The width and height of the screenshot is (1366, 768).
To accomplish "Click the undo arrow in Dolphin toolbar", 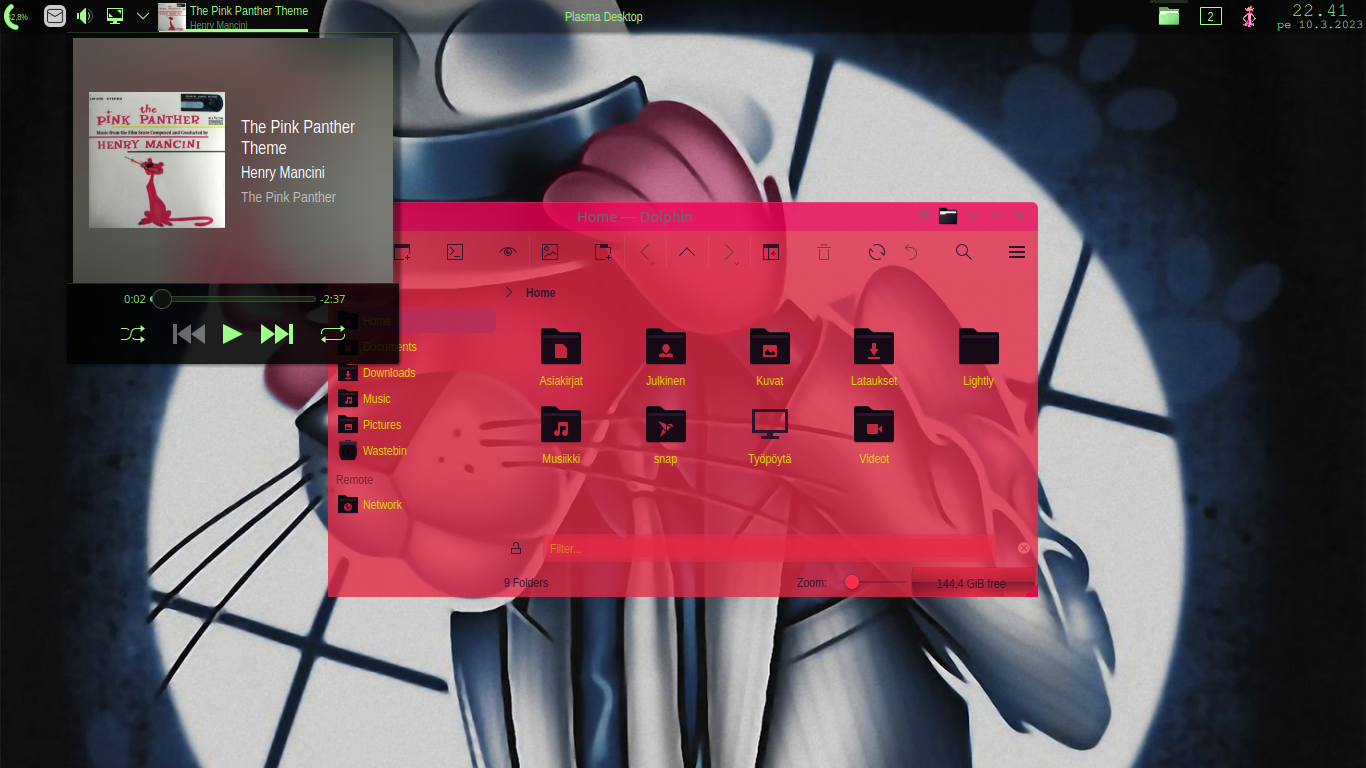I will 910,252.
